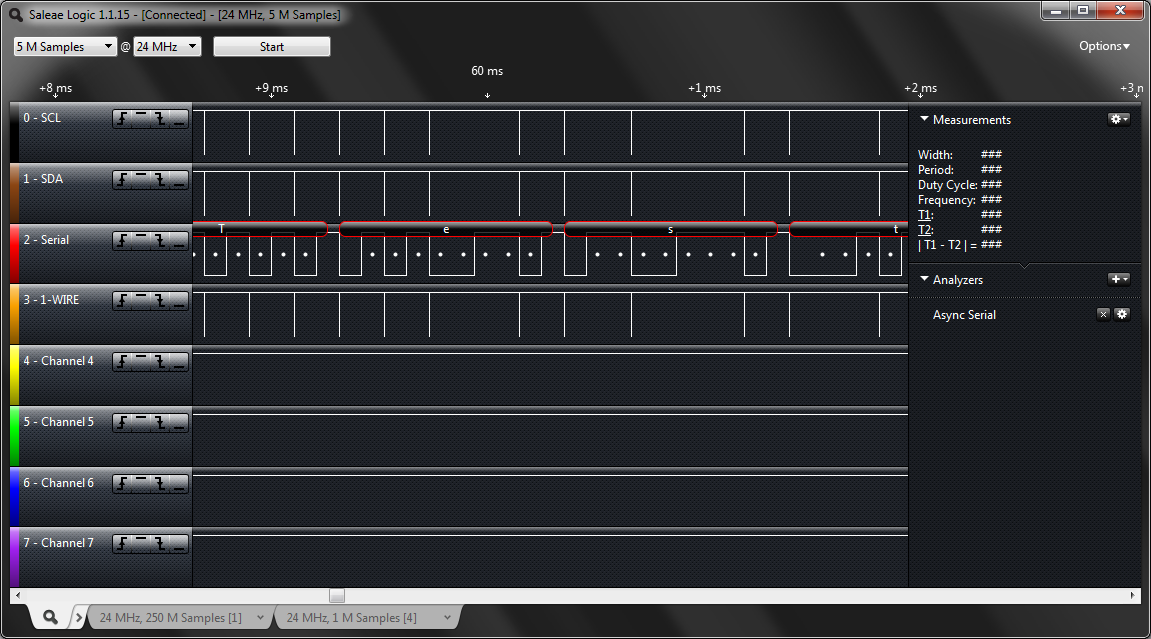Viewport: 1151px width, 639px height.
Task: Expand tabs with the chevron arrow
Action: 79,618
